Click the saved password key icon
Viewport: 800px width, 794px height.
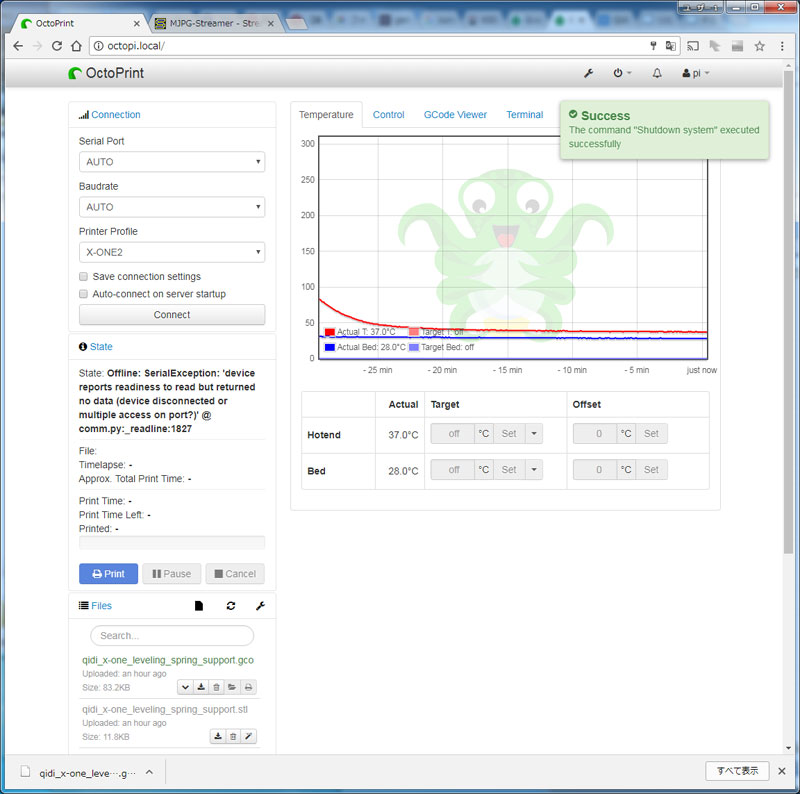(x=653, y=46)
